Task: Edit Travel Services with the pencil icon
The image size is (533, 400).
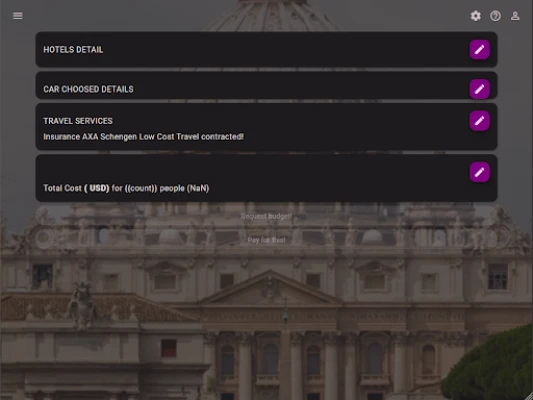Action: [479, 121]
